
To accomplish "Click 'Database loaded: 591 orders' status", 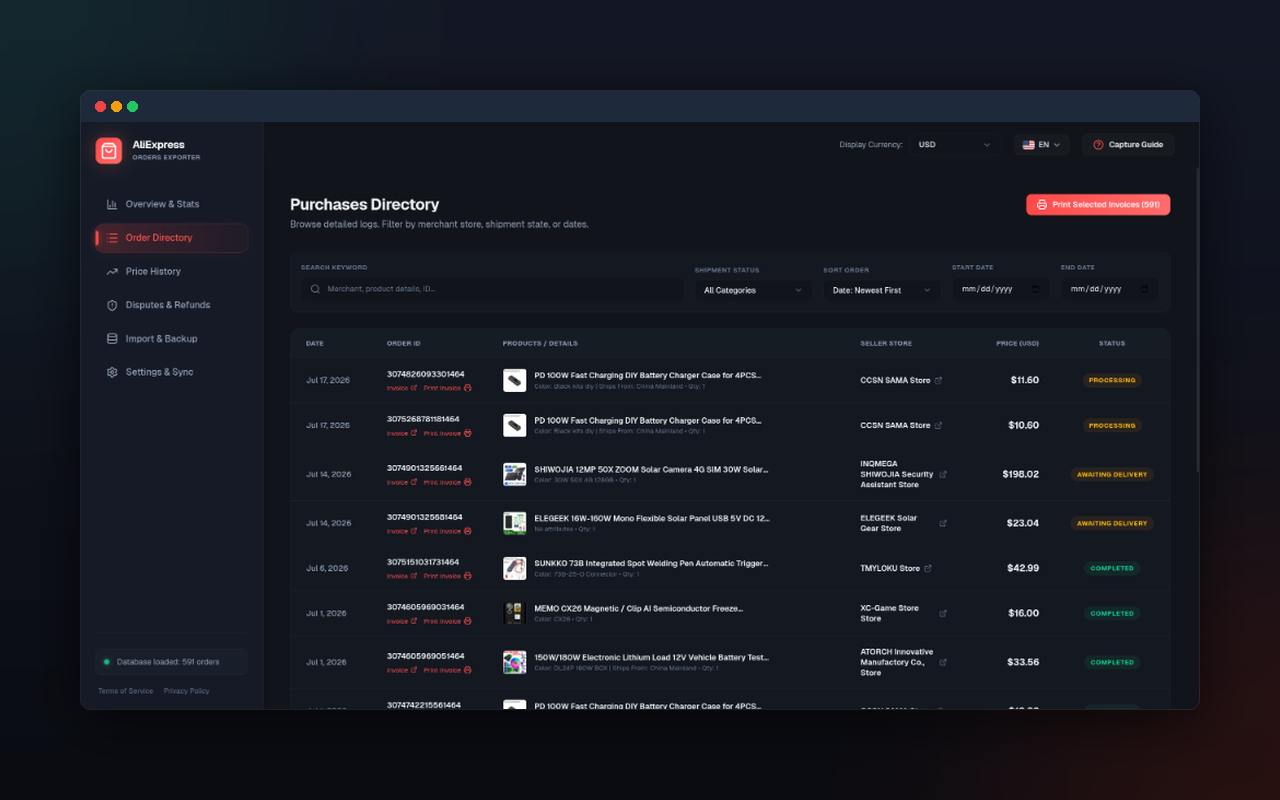I will [171, 662].
